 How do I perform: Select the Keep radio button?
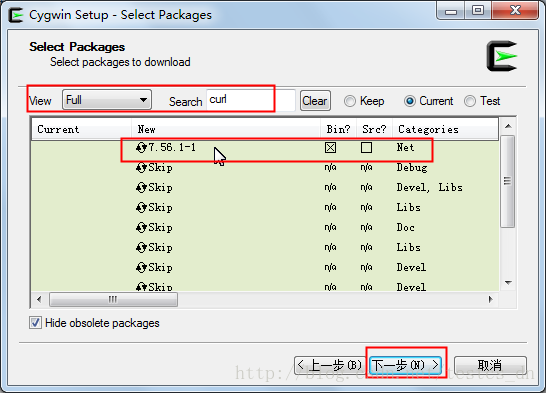(350, 101)
